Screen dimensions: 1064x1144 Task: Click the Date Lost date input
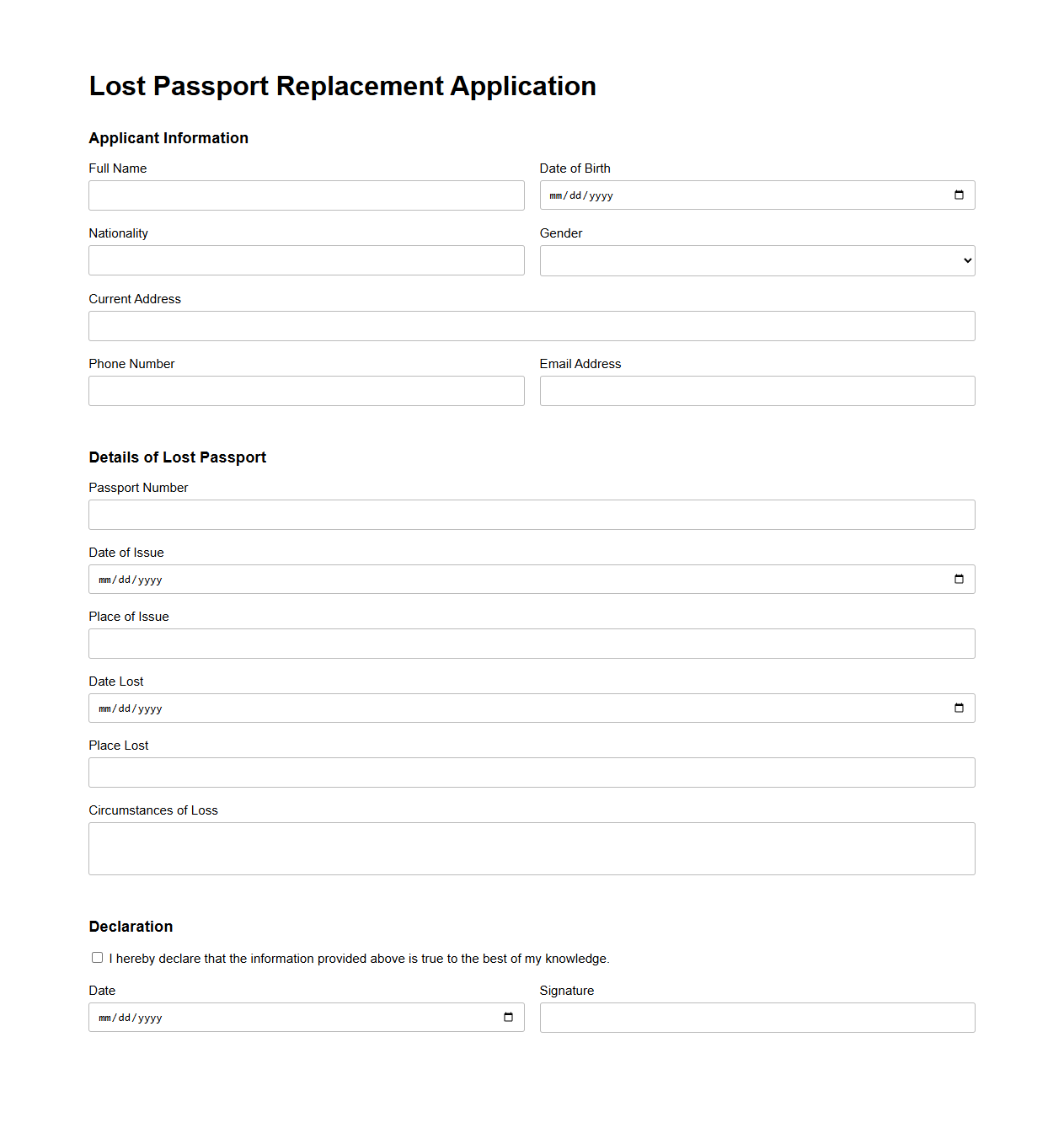click(505, 708)
